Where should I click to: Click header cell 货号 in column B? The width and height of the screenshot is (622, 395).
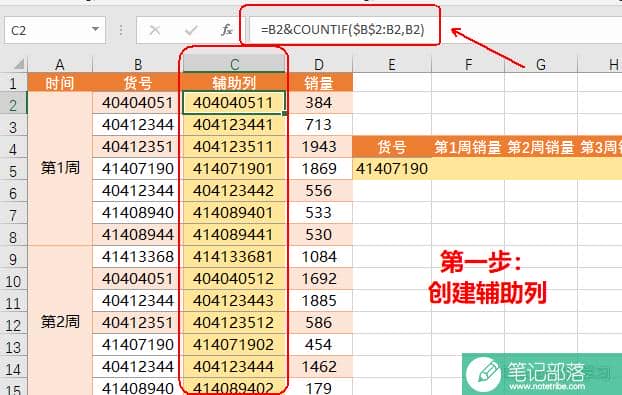tap(138, 83)
